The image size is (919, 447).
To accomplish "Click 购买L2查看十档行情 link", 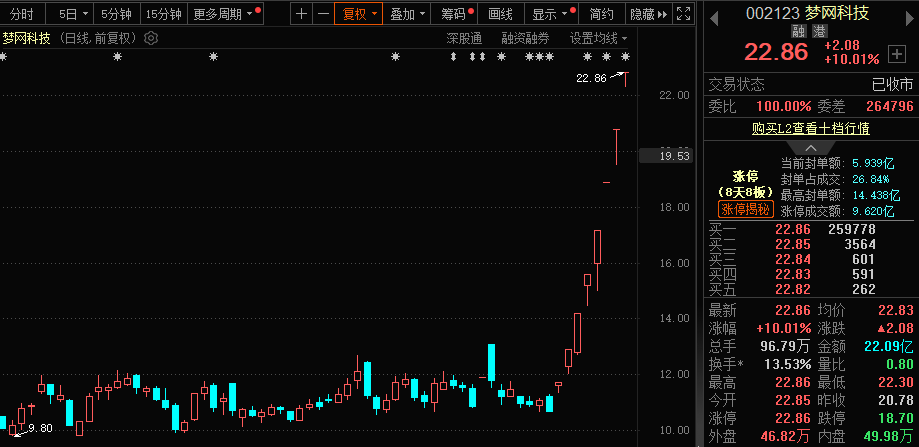I will point(810,129).
